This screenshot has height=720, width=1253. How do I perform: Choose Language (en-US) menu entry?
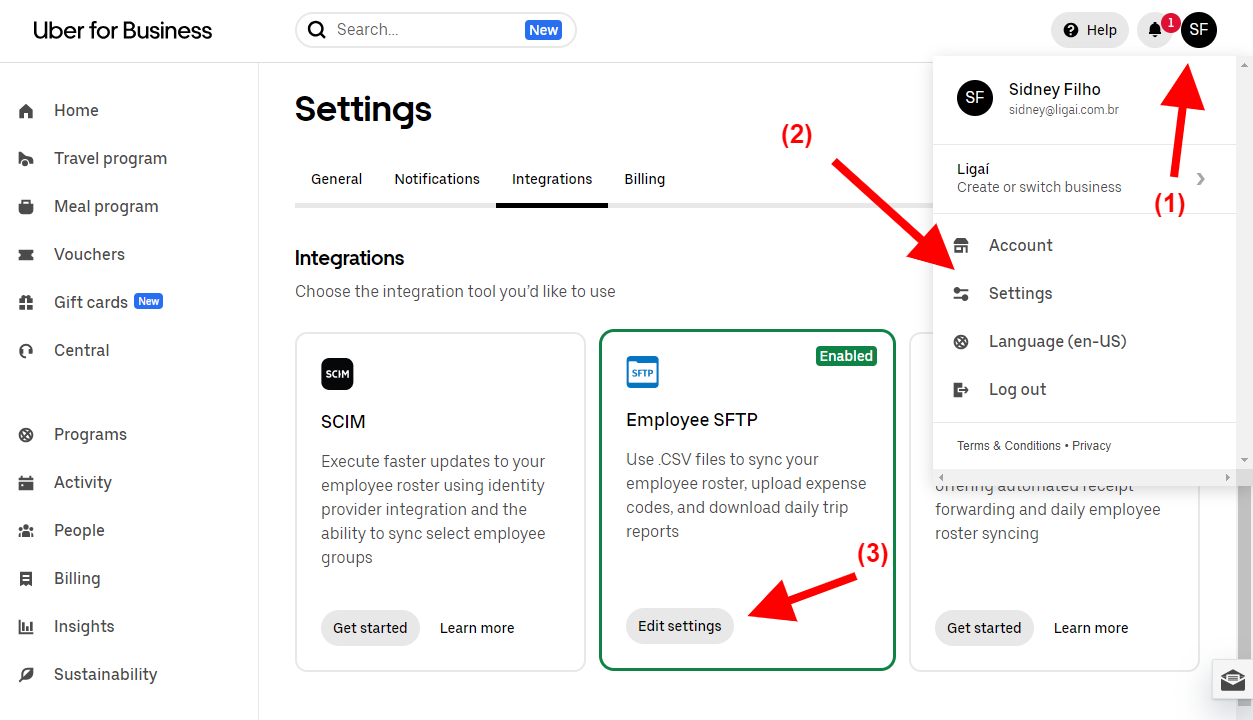(1057, 342)
